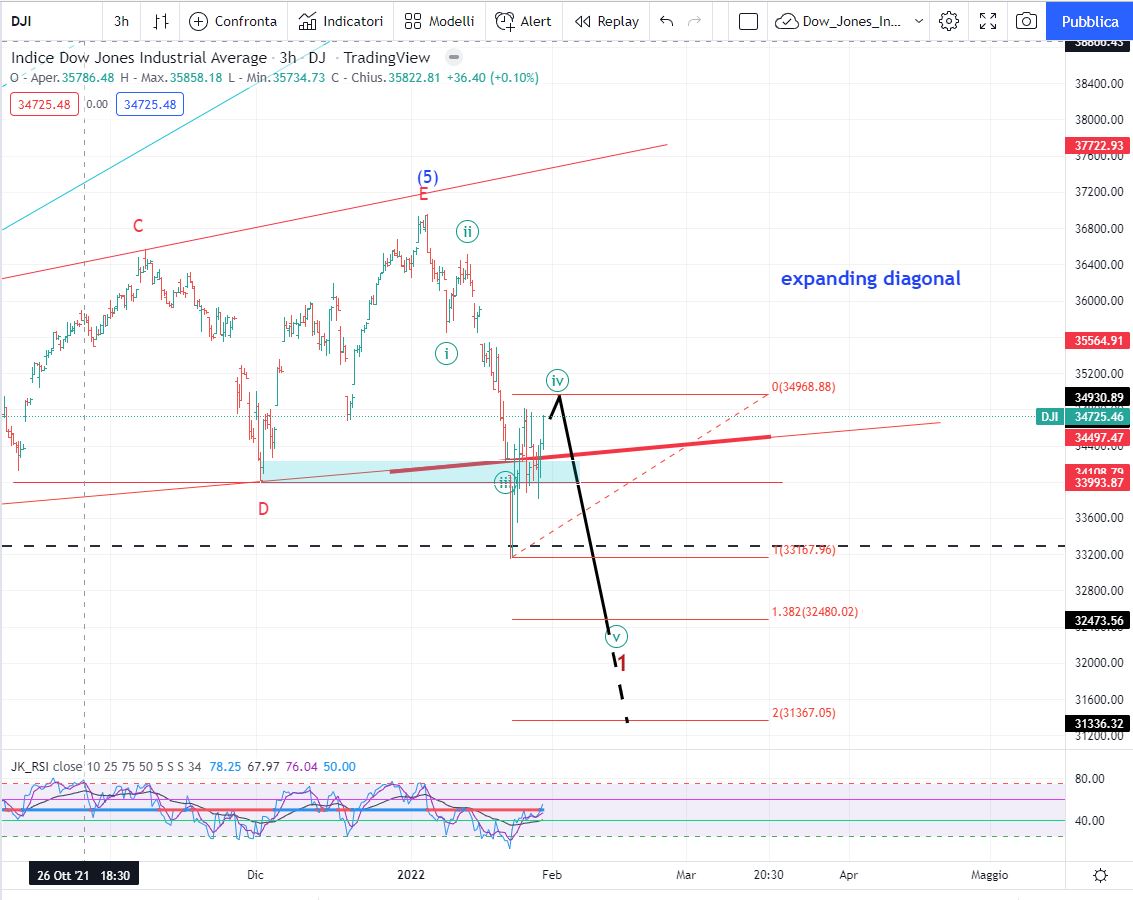Select the blue (5) wave label
This screenshot has width=1133, height=900.
click(x=428, y=177)
